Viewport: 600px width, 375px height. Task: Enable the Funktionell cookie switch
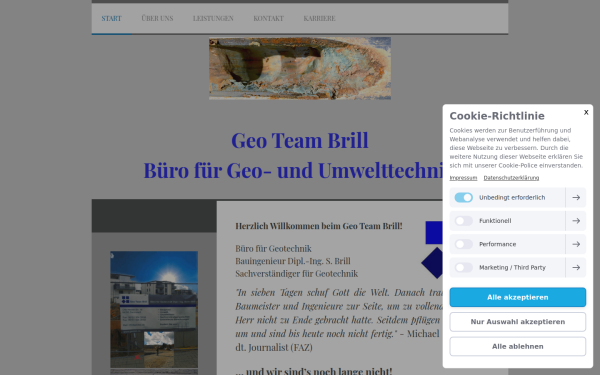463,221
